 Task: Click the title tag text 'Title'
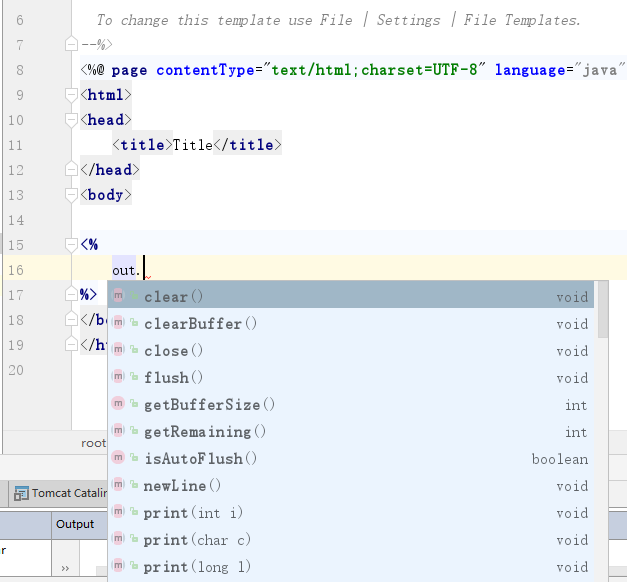click(x=192, y=145)
